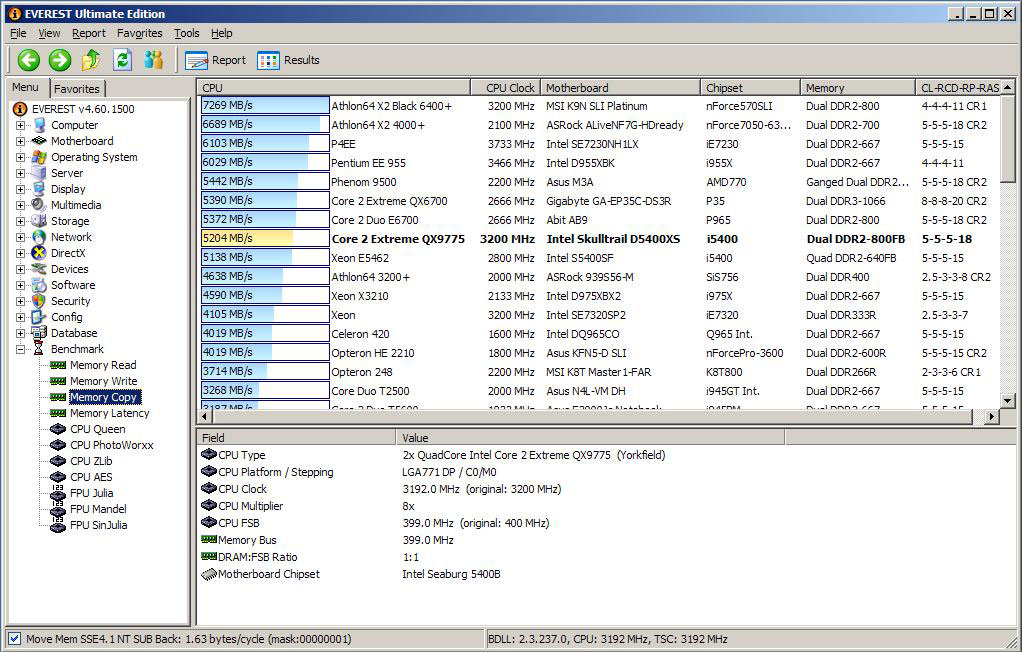Select the Server tree icon
Viewport: 1022px width, 652px height.
(39, 173)
